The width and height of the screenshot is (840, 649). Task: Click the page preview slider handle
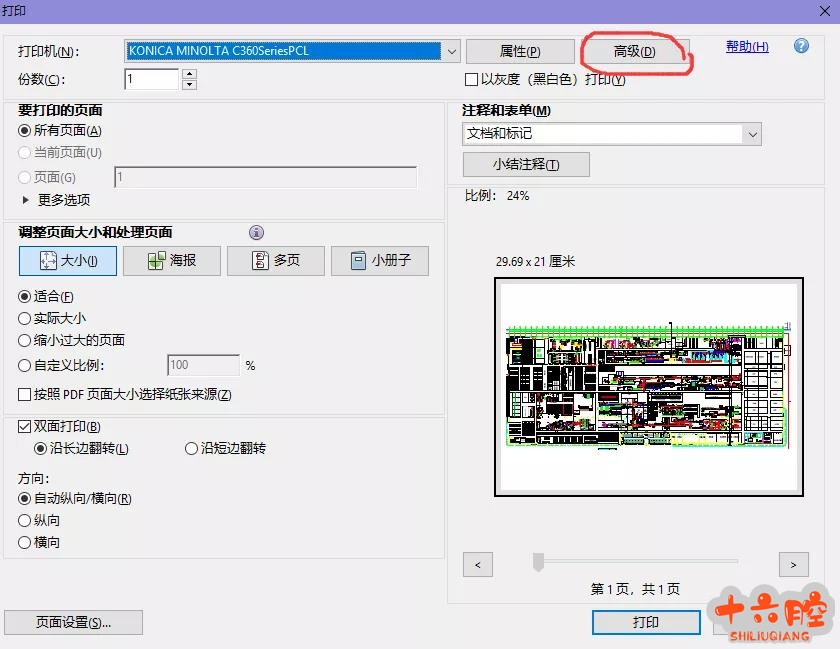pos(538,562)
